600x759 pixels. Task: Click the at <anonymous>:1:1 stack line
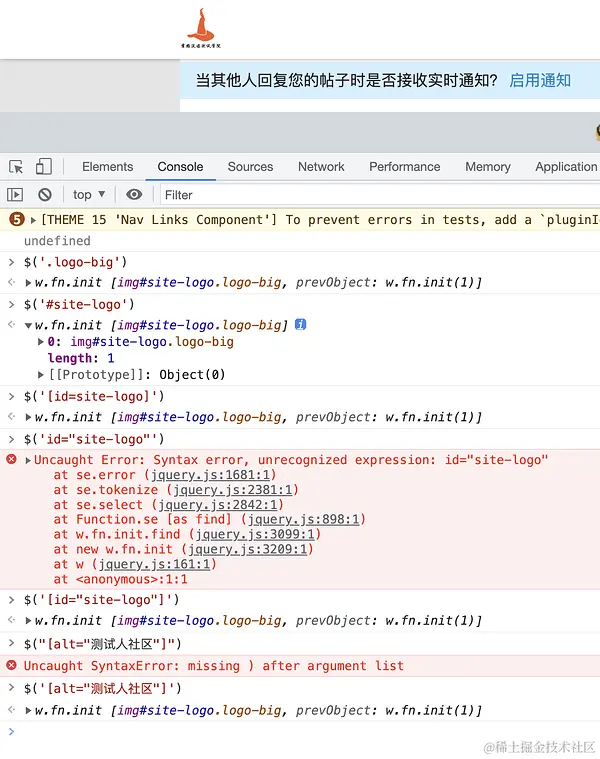(120, 579)
